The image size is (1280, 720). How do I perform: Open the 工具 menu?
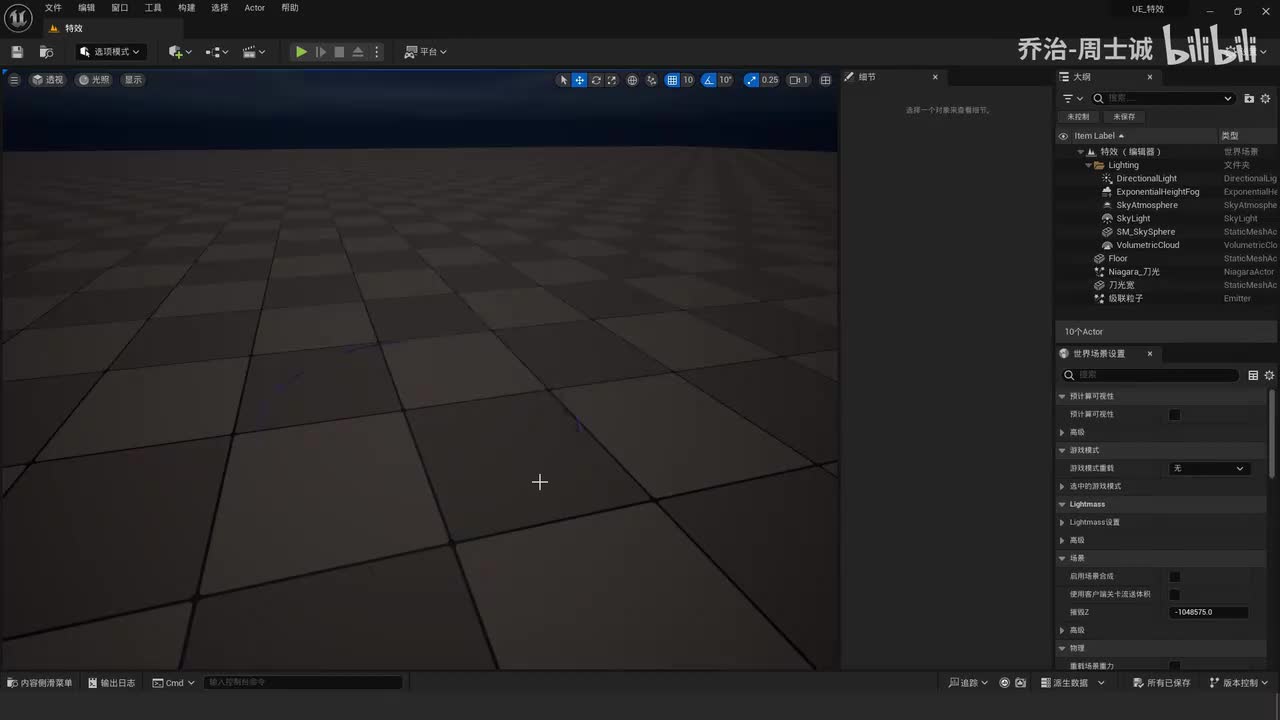click(153, 8)
